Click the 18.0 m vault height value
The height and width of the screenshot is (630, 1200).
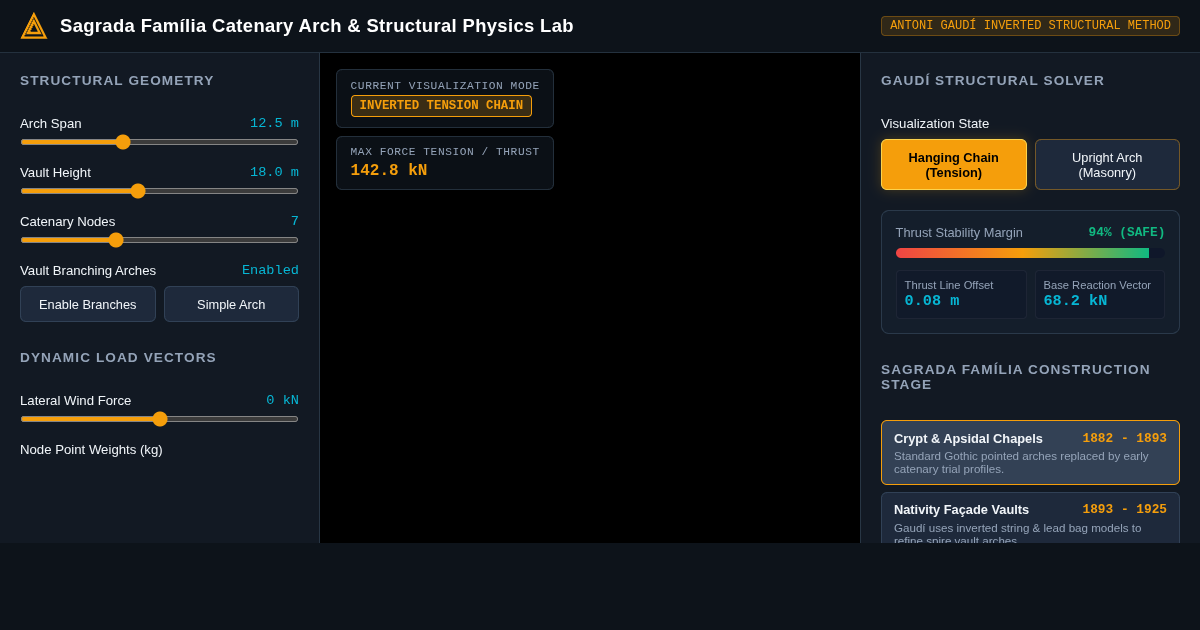click(x=274, y=173)
